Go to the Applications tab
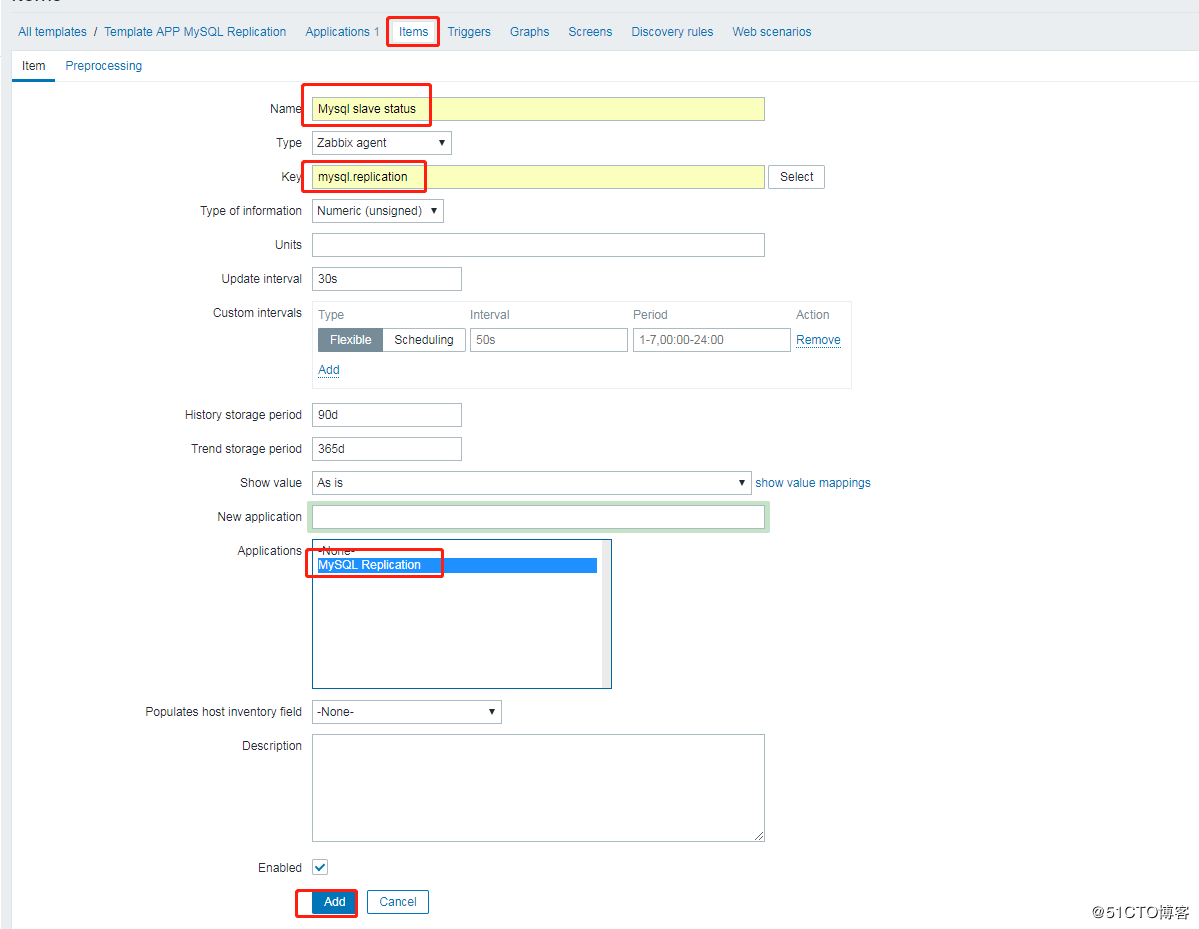The width and height of the screenshot is (1199, 929). tap(337, 31)
